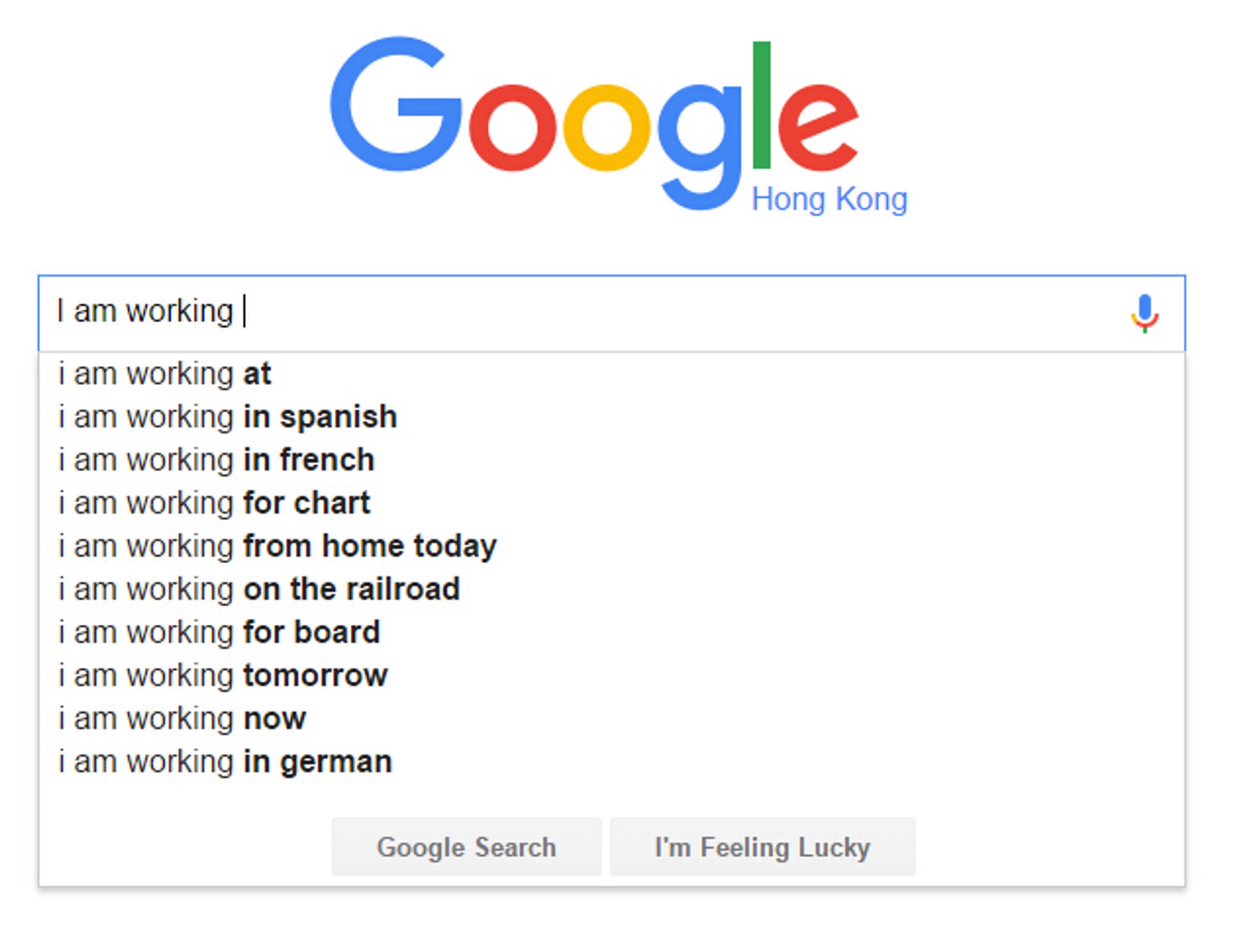Viewport: 1233px width, 952px height.
Task: Click the bold 'tomorrow' suggestion text
Action: click(x=316, y=675)
